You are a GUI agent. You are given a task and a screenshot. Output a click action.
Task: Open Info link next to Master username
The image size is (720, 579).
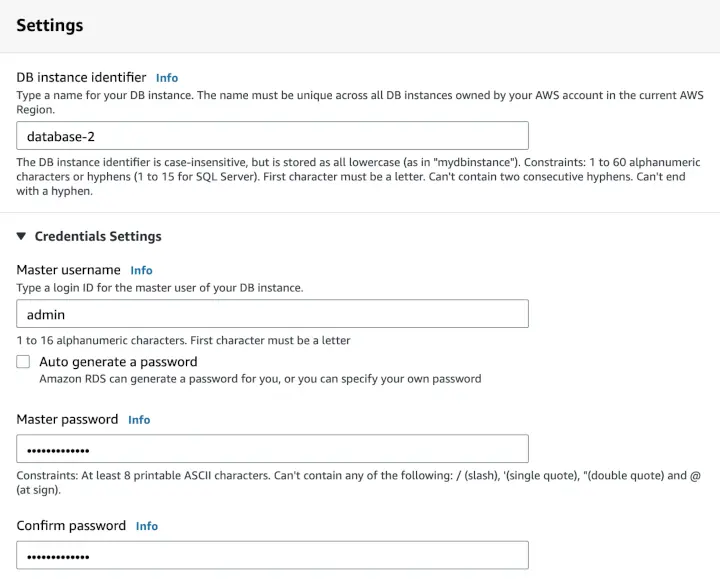pos(141,270)
